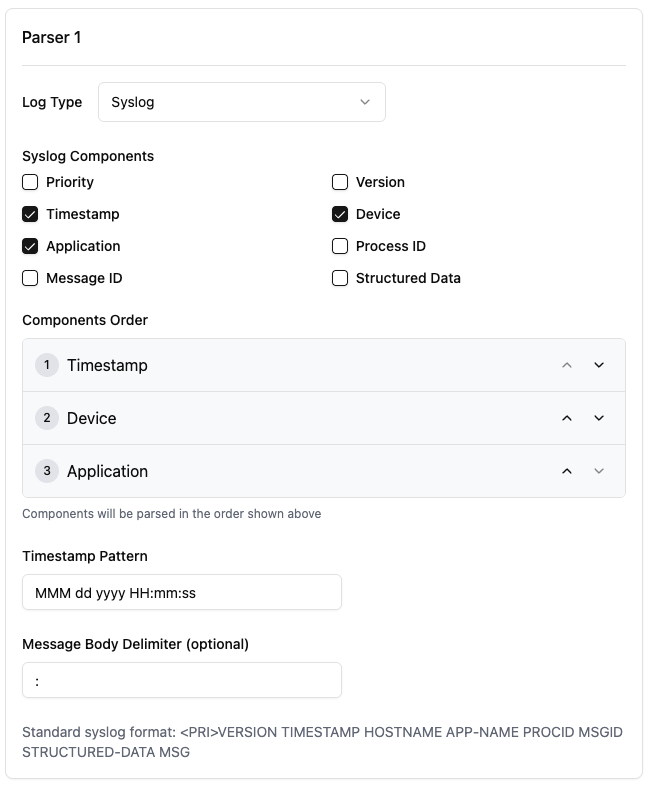Open the Log Type dropdown
649x785 pixels.
[x=241, y=102]
